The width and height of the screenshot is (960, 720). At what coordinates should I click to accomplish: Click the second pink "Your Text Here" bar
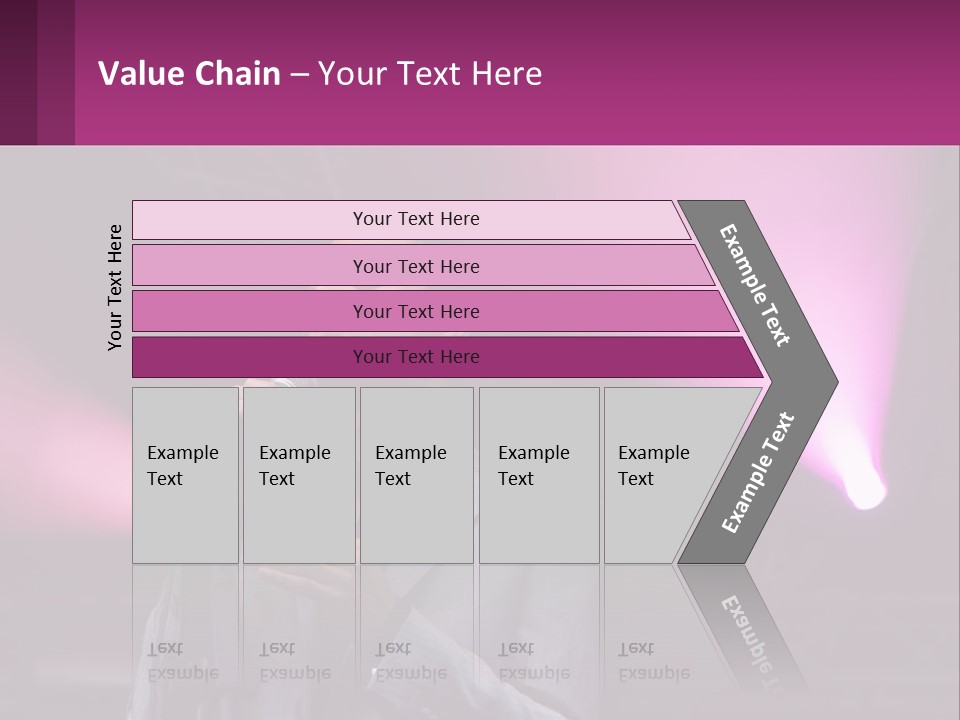coord(415,266)
